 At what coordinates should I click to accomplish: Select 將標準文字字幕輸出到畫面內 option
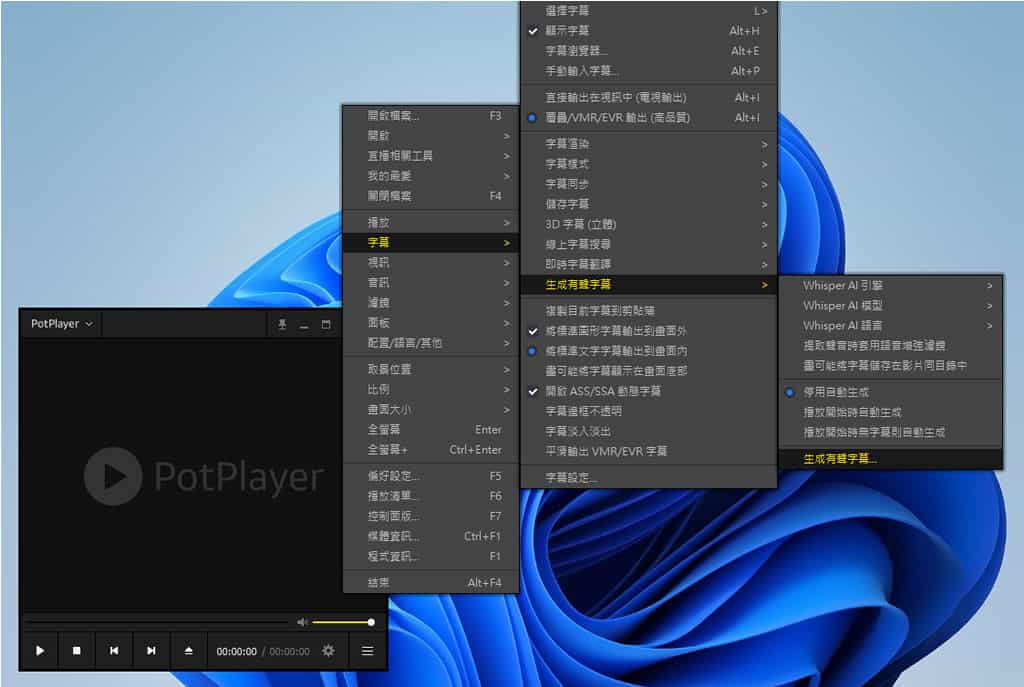click(x=648, y=351)
